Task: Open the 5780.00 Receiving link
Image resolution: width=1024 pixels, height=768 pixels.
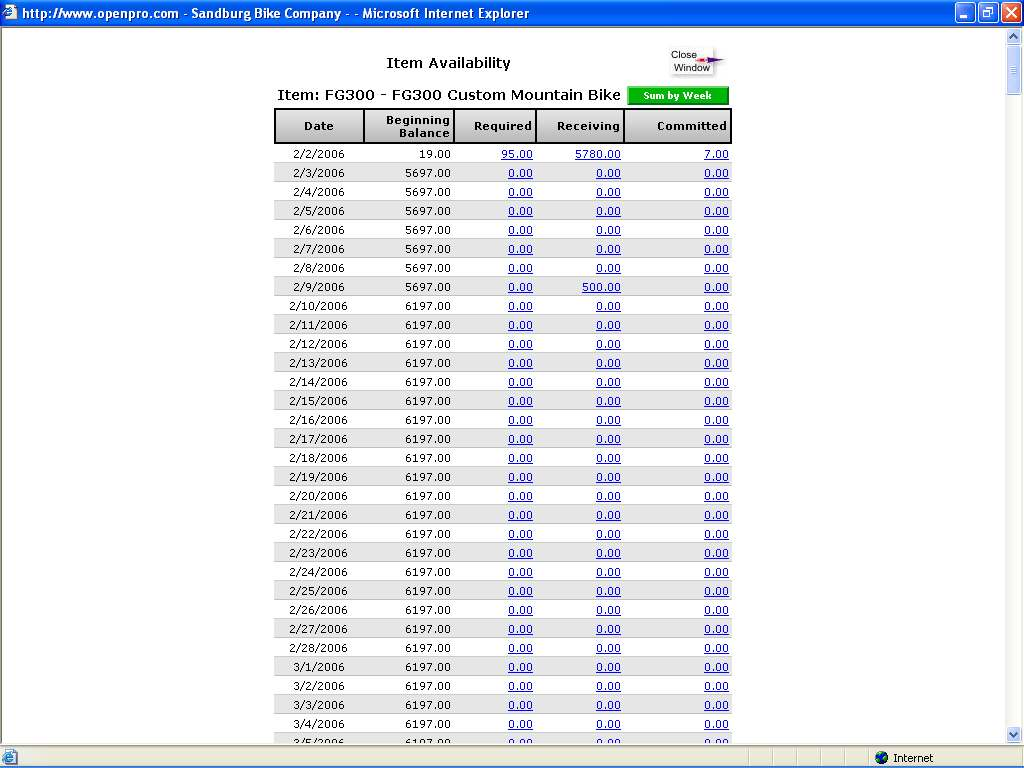Action: pos(597,154)
